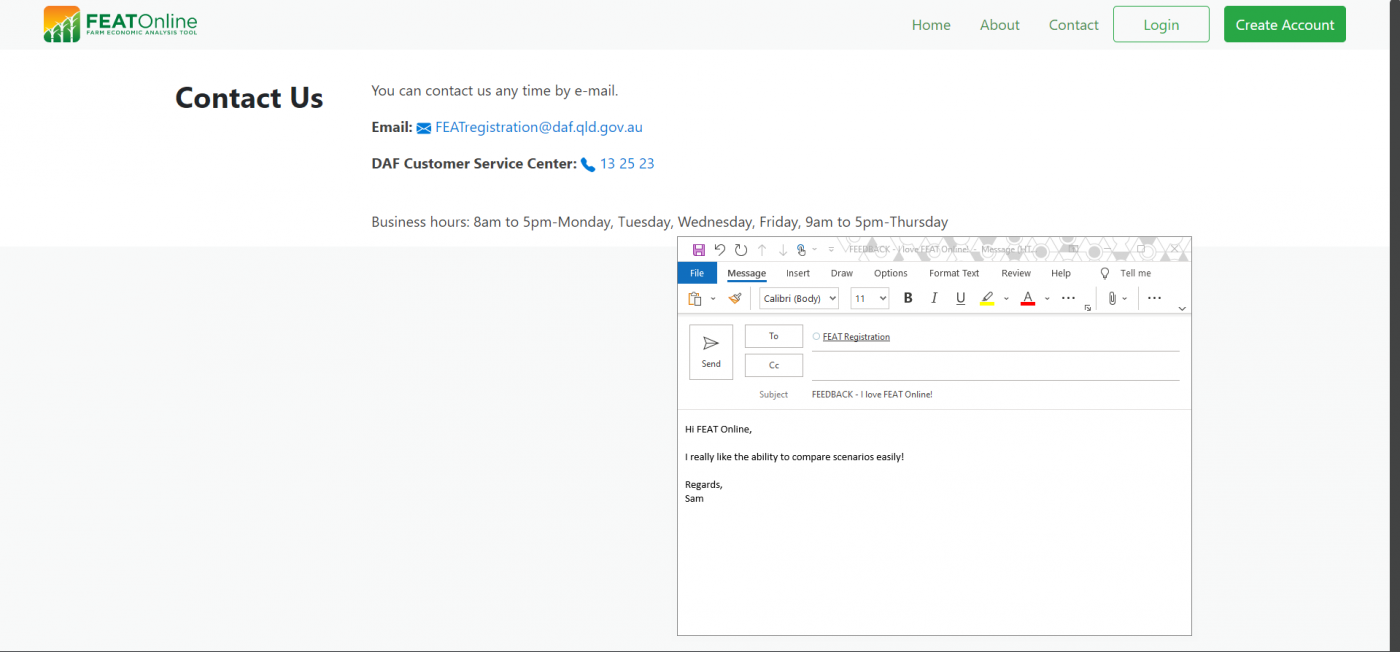Click the Undo arrow icon

720,249
